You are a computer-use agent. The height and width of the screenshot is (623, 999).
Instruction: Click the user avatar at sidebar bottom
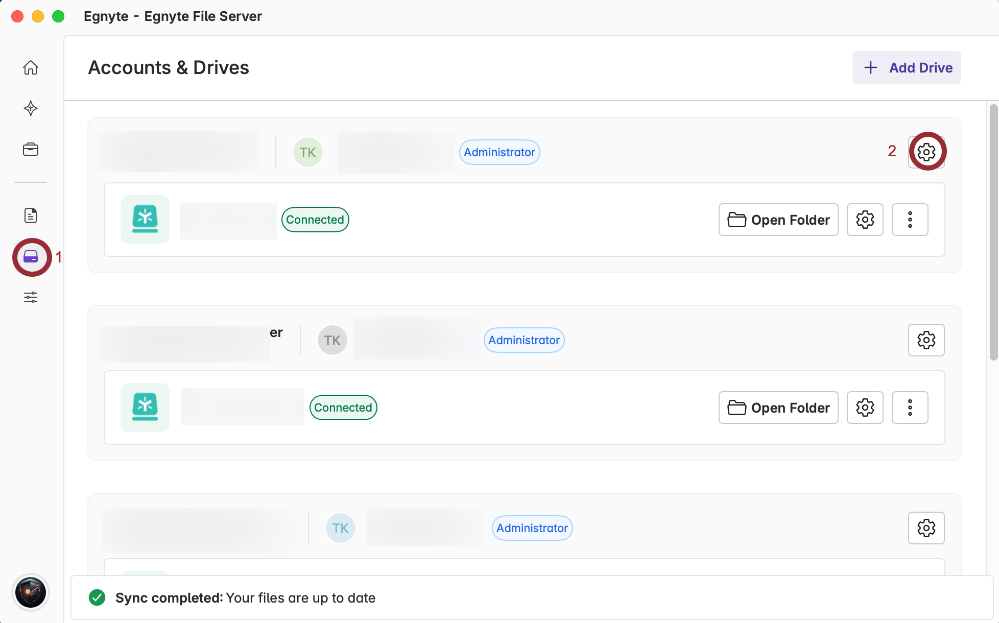click(x=31, y=592)
